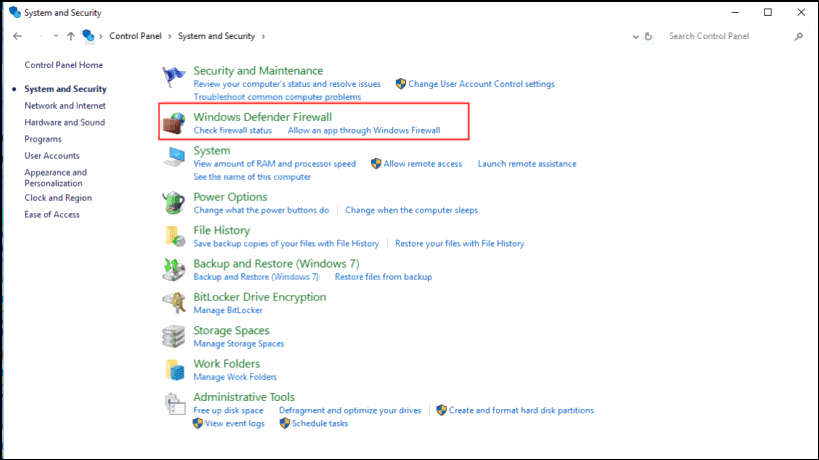
Task: Click Restore files from backup
Action: point(383,277)
